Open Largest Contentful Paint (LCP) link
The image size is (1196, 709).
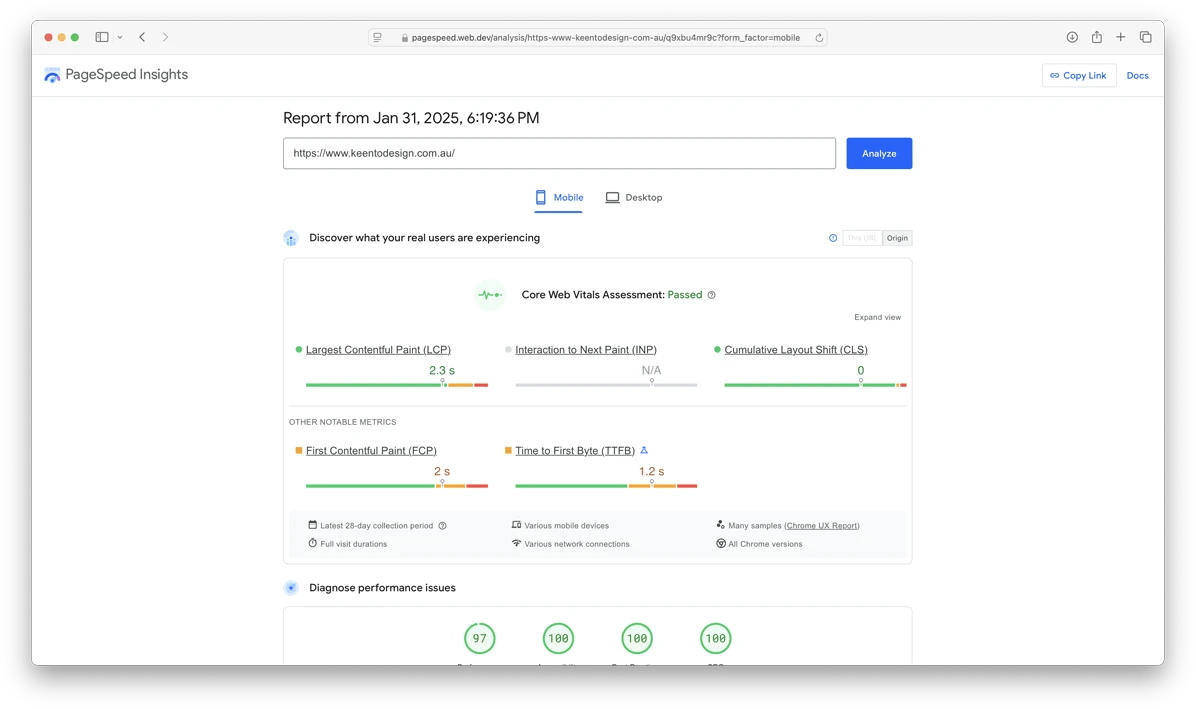tap(378, 350)
